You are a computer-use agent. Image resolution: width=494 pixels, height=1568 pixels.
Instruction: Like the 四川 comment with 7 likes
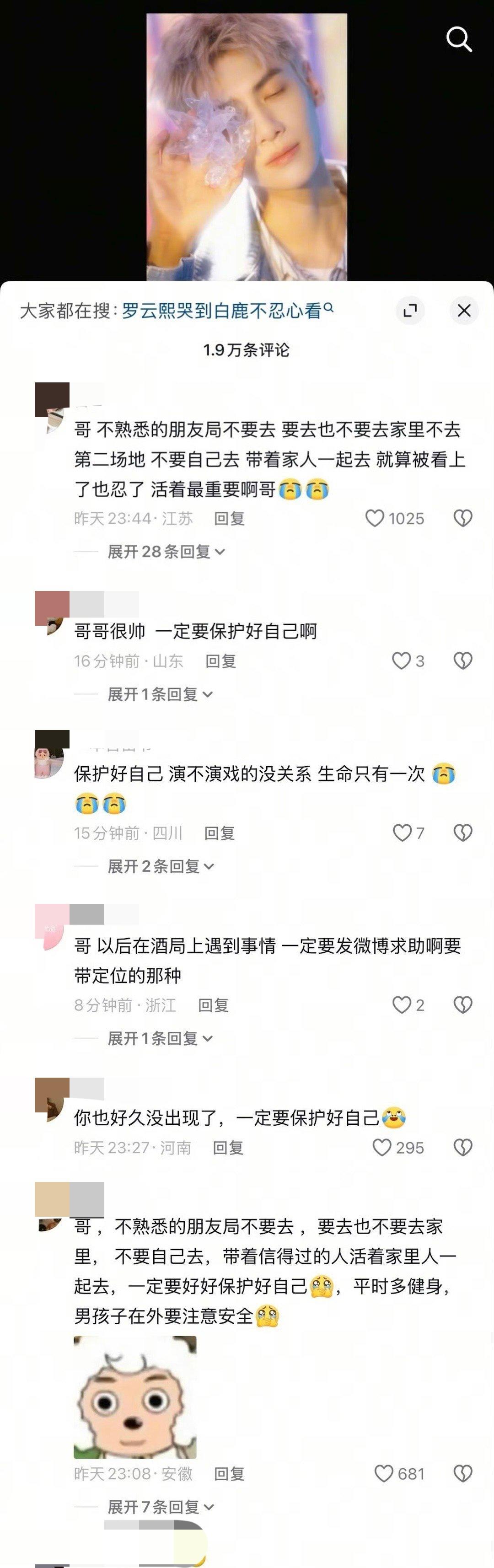(402, 833)
